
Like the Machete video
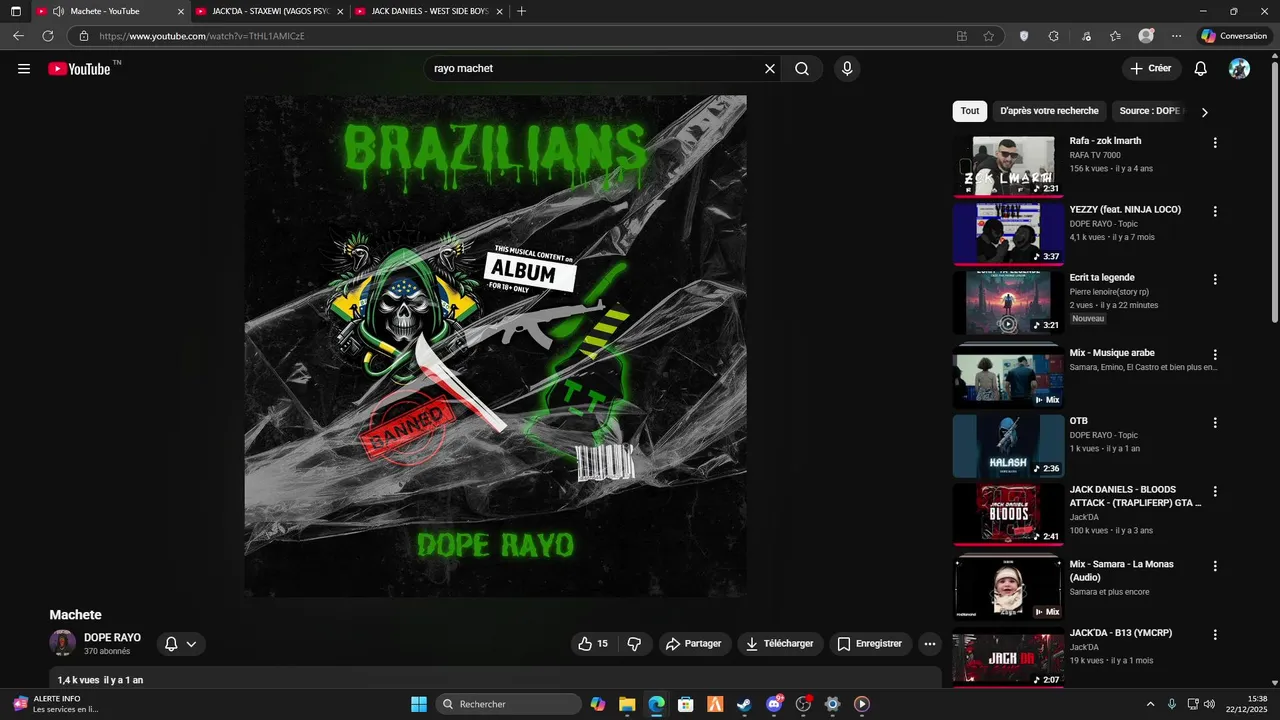tap(593, 644)
